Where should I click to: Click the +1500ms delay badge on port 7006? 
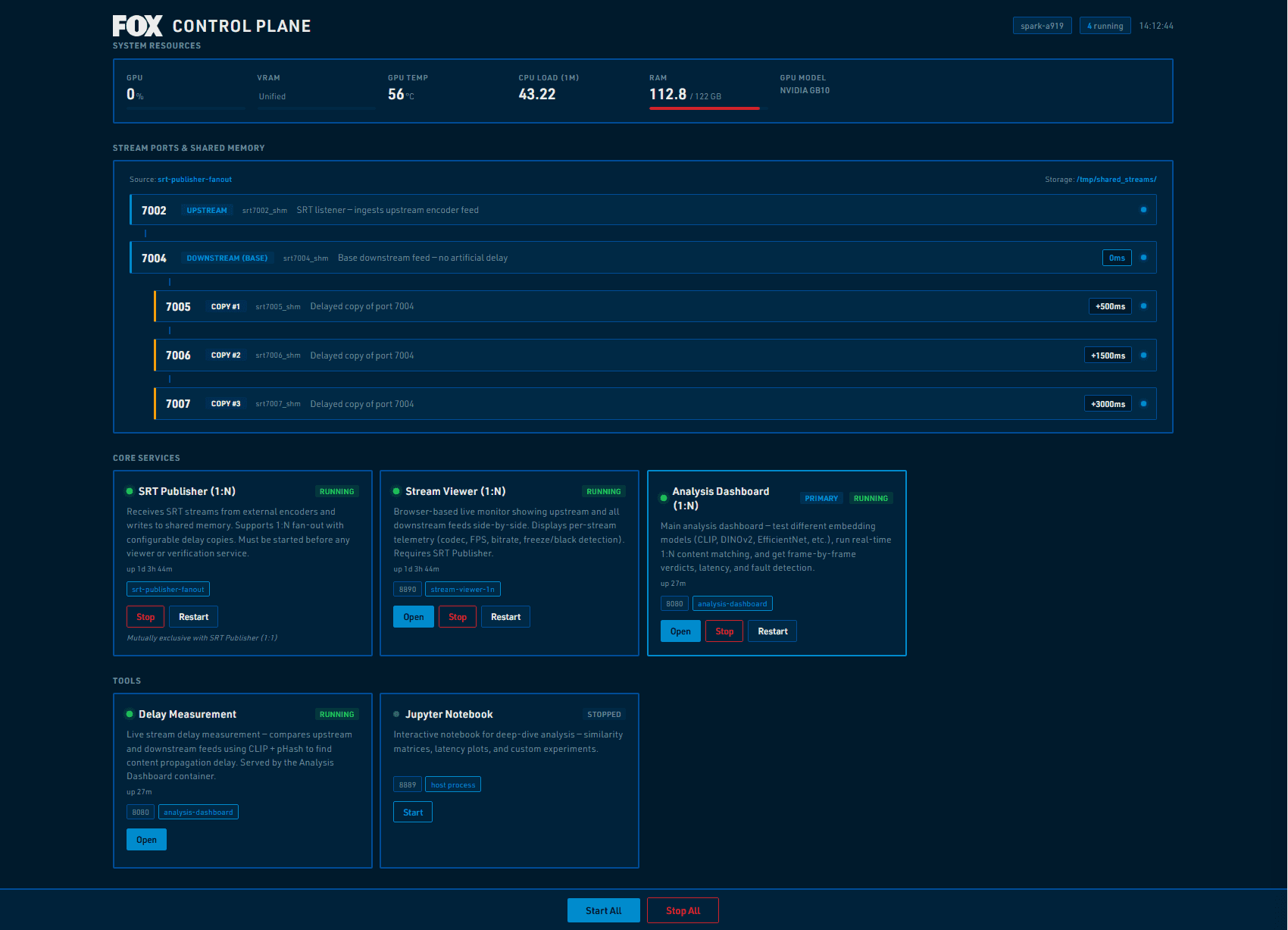click(x=1108, y=355)
